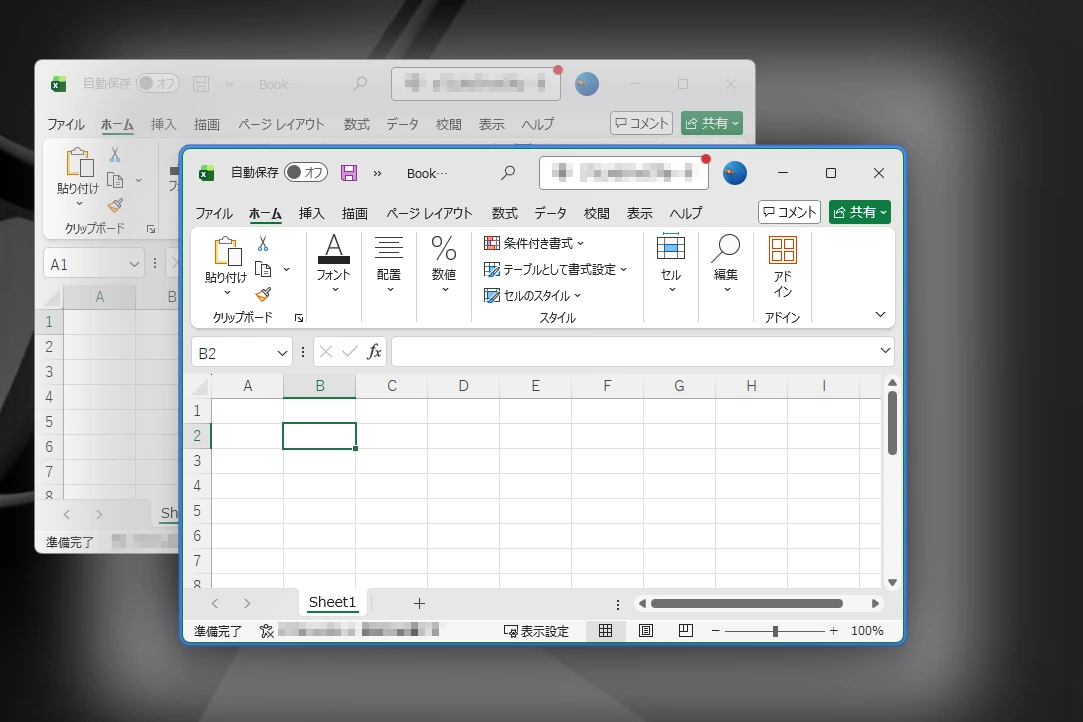The image size is (1083, 722).
Task: Open the データ tab in front window
Action: [550, 213]
